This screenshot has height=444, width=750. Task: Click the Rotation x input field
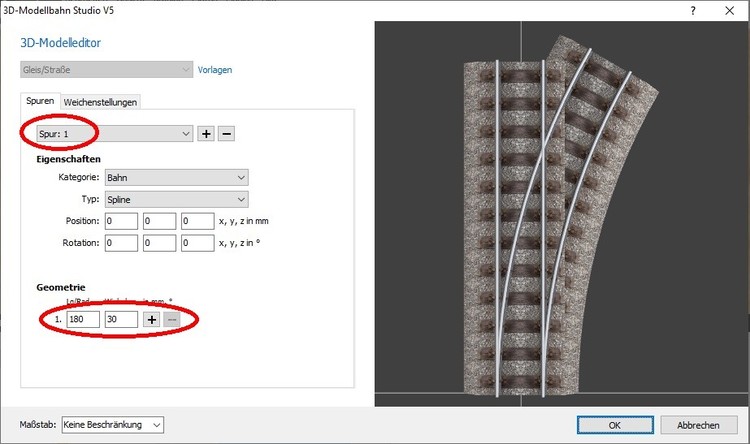[121, 243]
